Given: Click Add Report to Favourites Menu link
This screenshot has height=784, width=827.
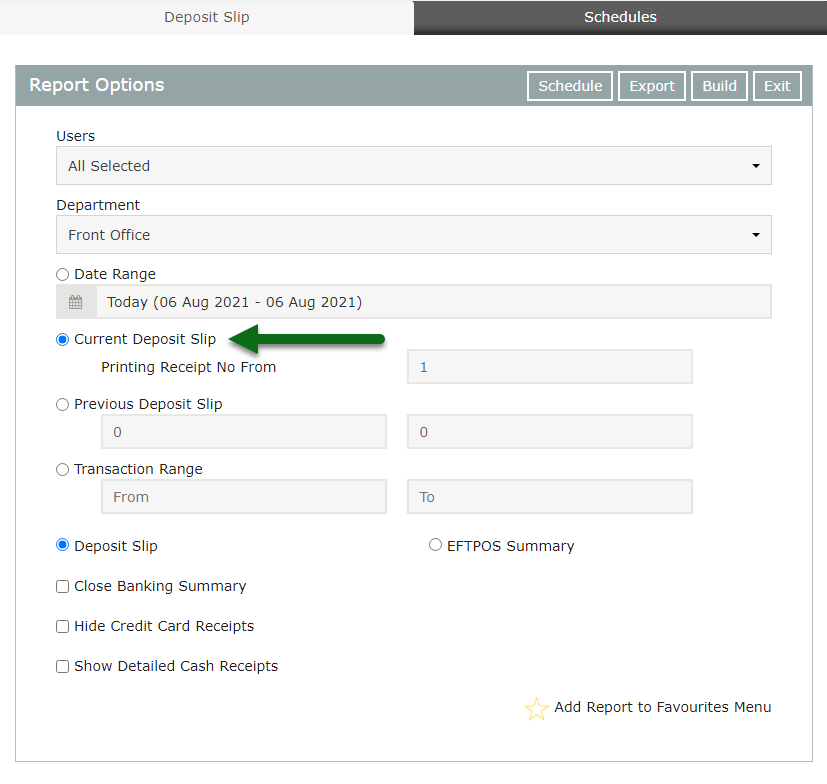Looking at the screenshot, I should (662, 707).
